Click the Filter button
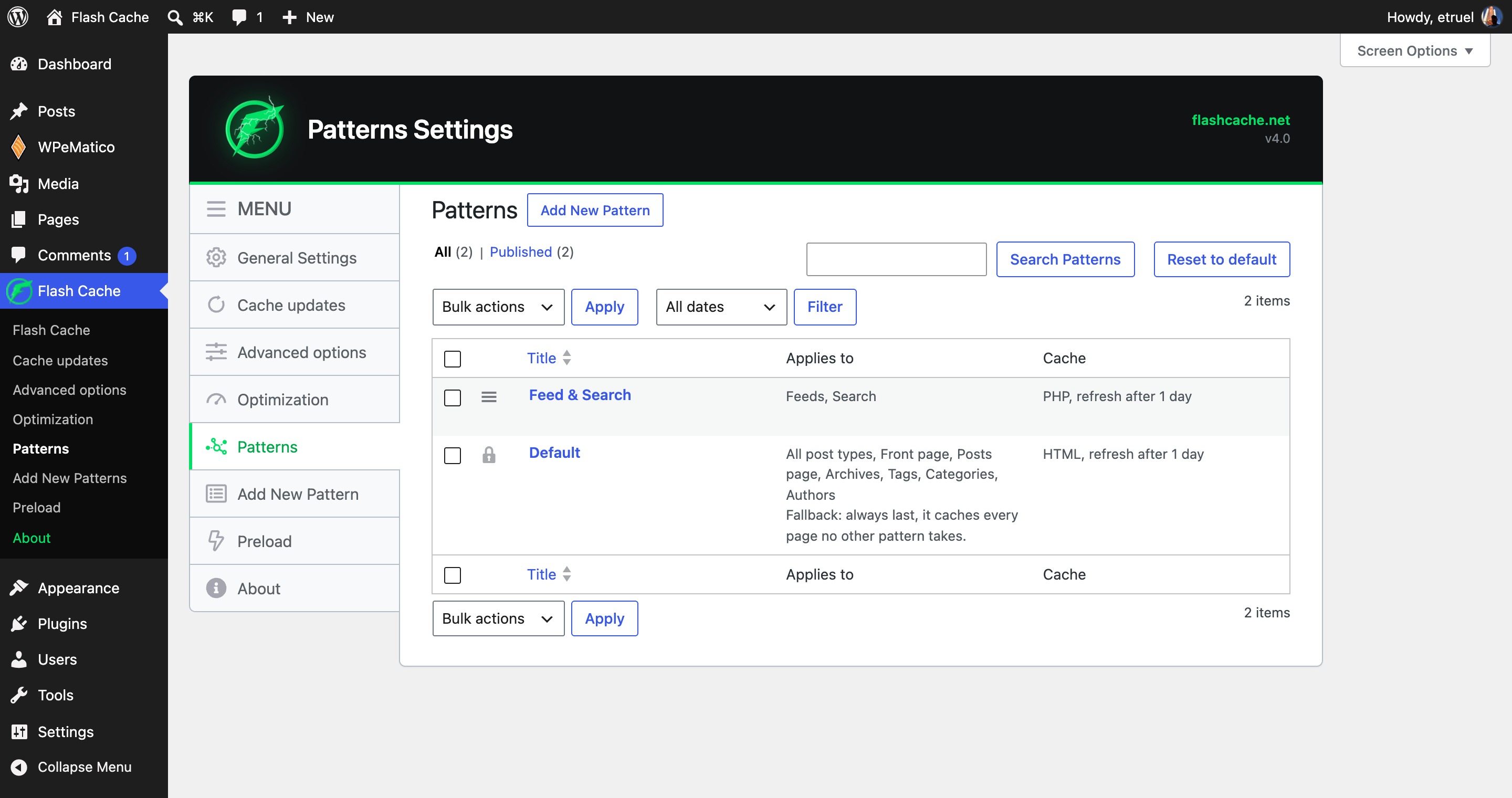Screen dimensions: 1512x798 (825, 307)
